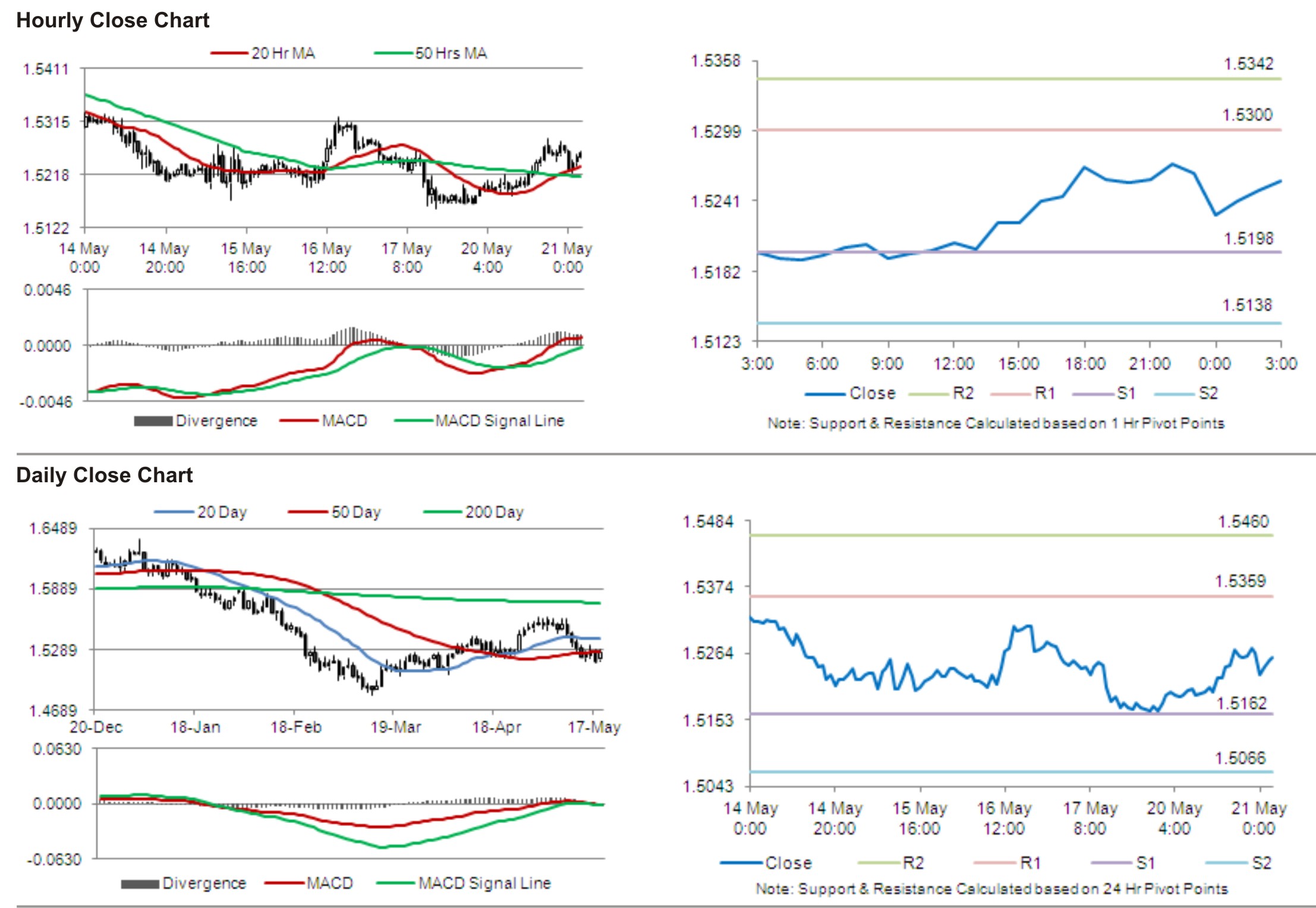Click the 1.5300 R1 value label
The image size is (1316, 908).
[x=1247, y=115]
